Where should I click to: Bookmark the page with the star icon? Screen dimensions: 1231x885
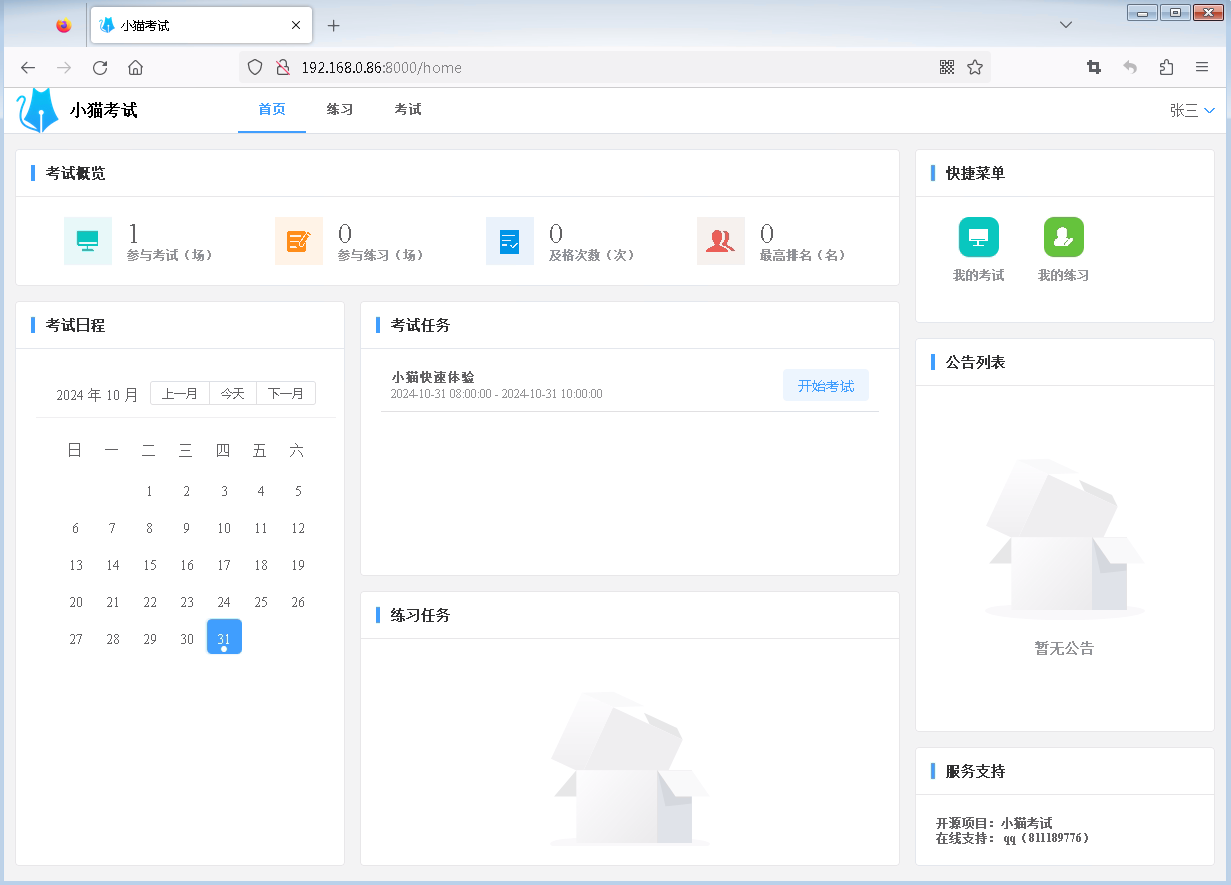(974, 67)
